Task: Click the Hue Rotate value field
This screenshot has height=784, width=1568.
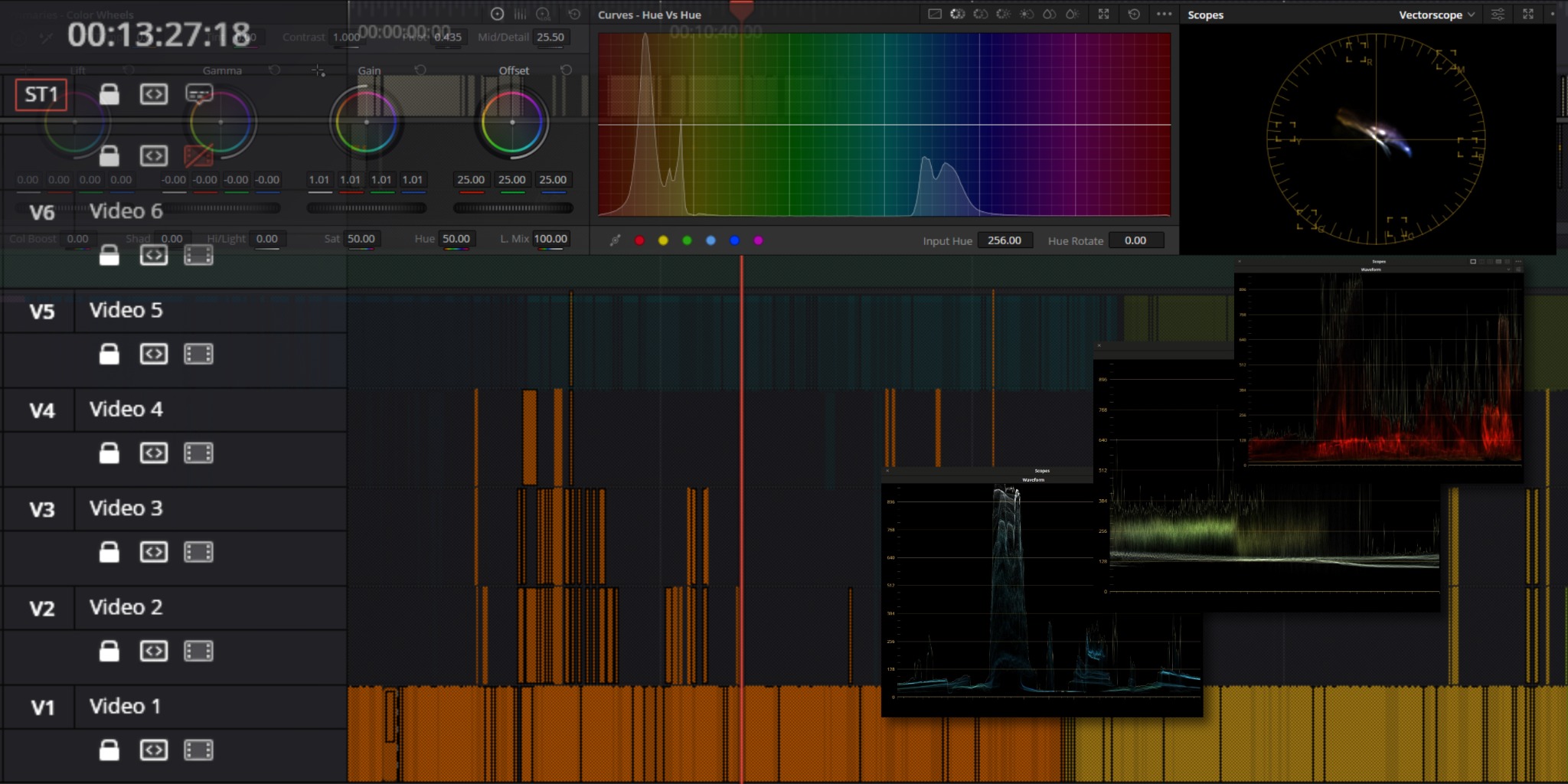Action: [1136, 240]
